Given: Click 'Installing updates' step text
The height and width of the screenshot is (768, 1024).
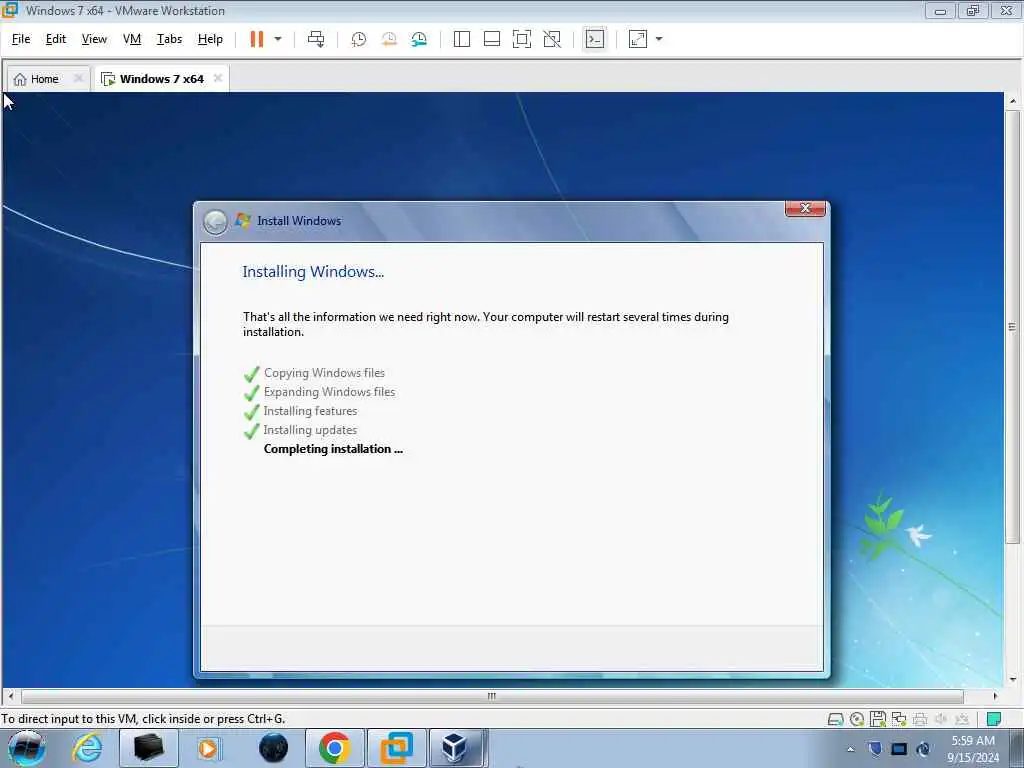Looking at the screenshot, I should [x=310, y=430].
